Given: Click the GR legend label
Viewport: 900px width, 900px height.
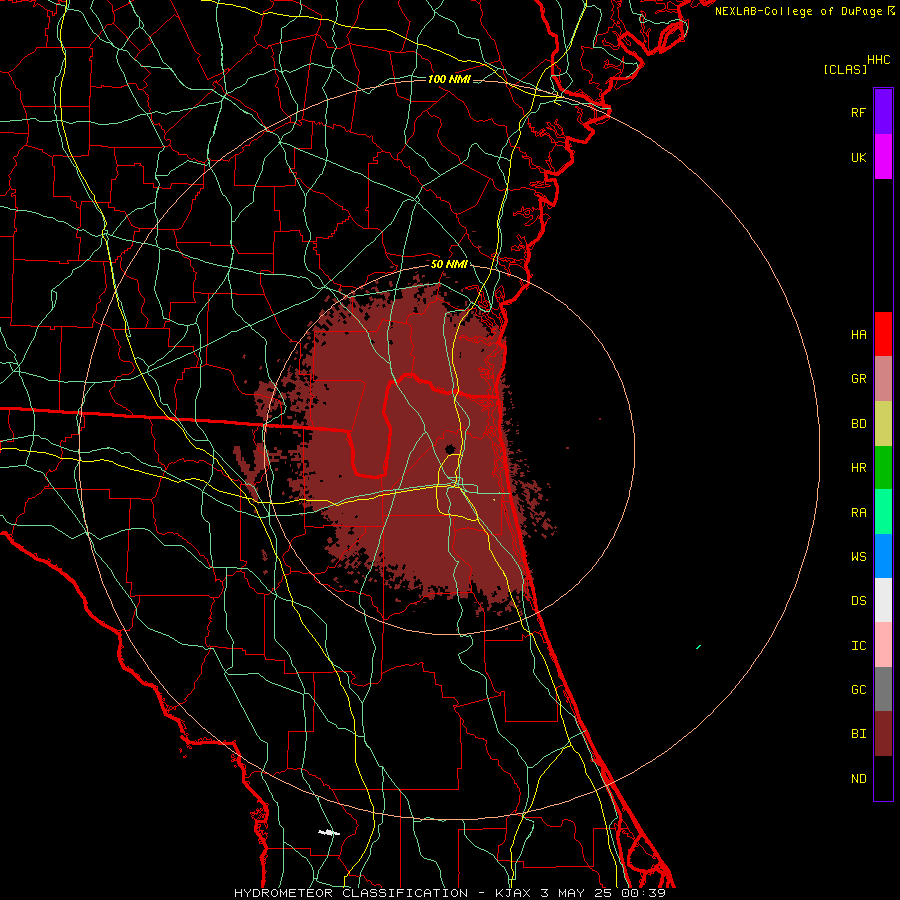Looking at the screenshot, I should point(858,379).
